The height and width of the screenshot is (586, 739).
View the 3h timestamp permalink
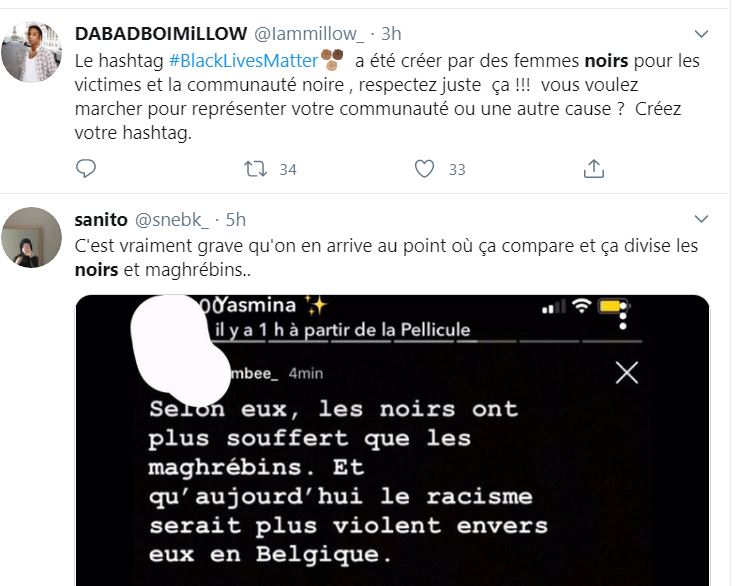(391, 34)
